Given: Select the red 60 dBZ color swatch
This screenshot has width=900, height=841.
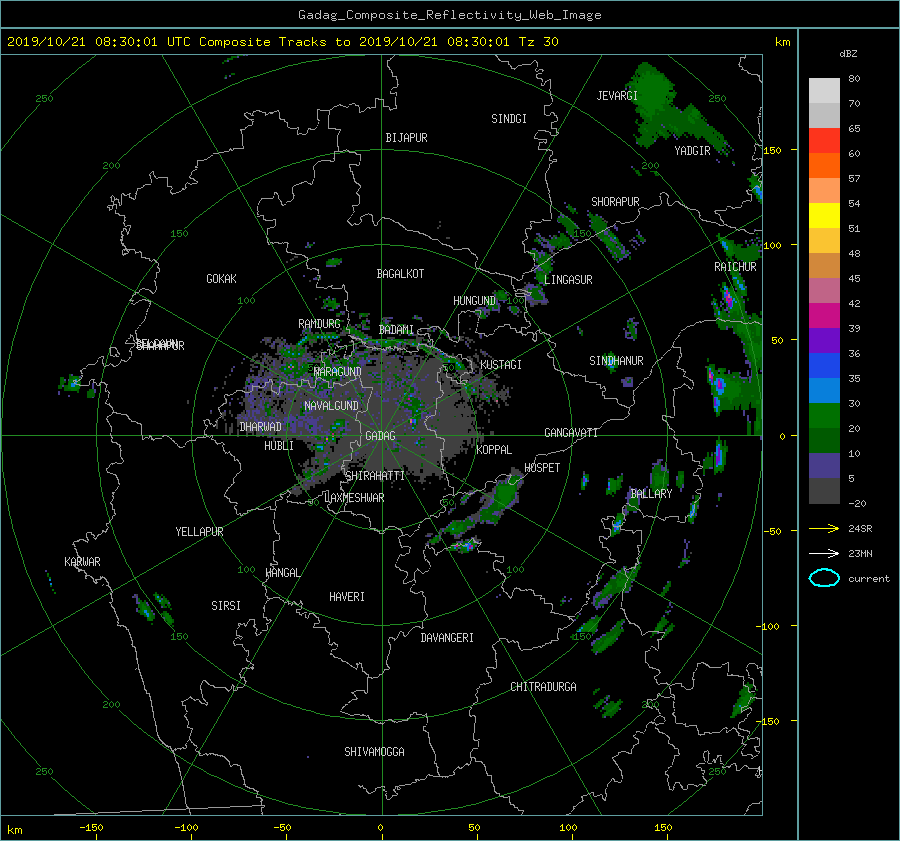Looking at the screenshot, I should [x=824, y=141].
